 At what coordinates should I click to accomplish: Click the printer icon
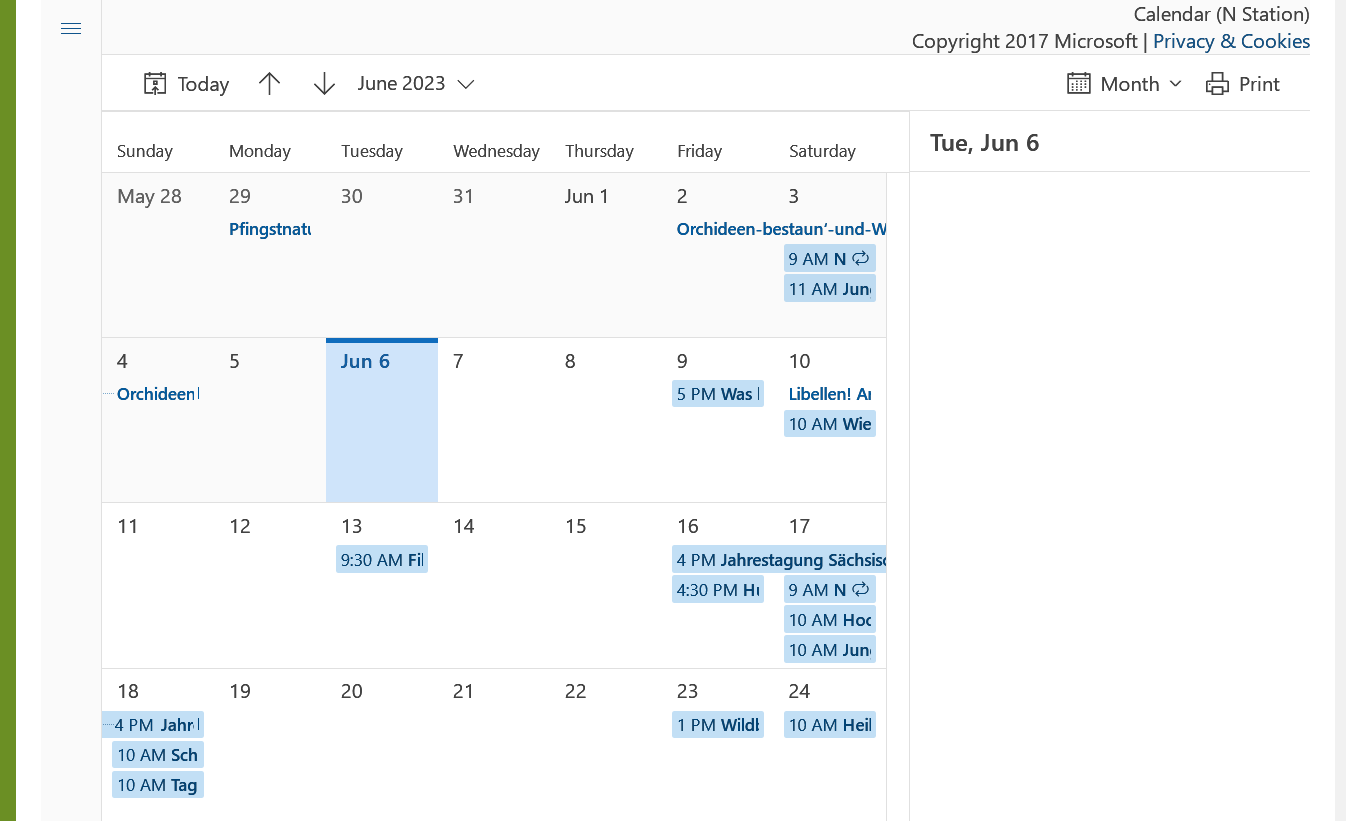pyautogui.click(x=1217, y=84)
